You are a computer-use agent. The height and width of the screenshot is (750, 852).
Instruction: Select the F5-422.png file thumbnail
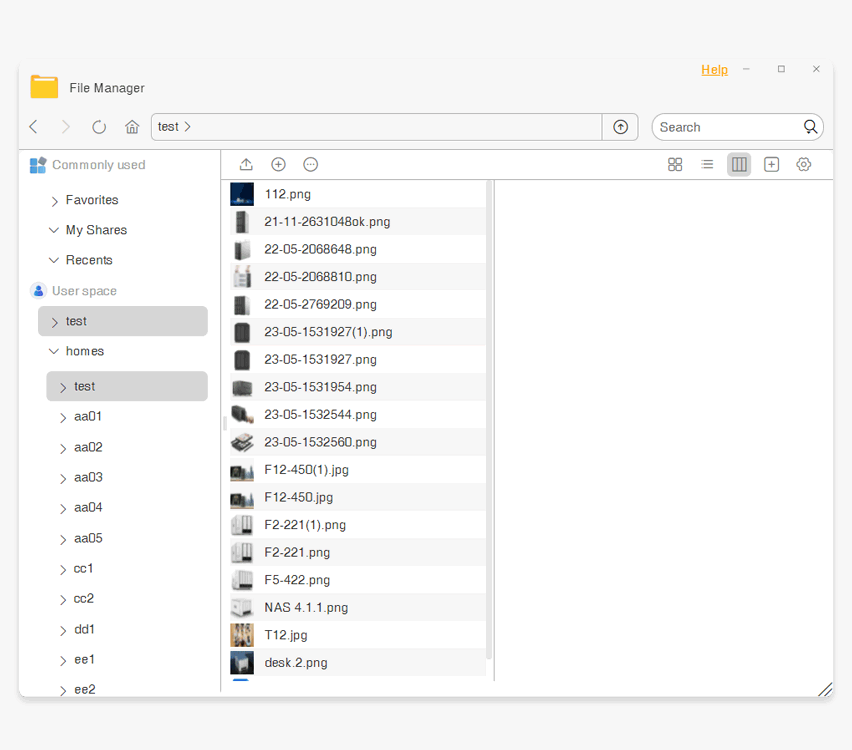242,580
